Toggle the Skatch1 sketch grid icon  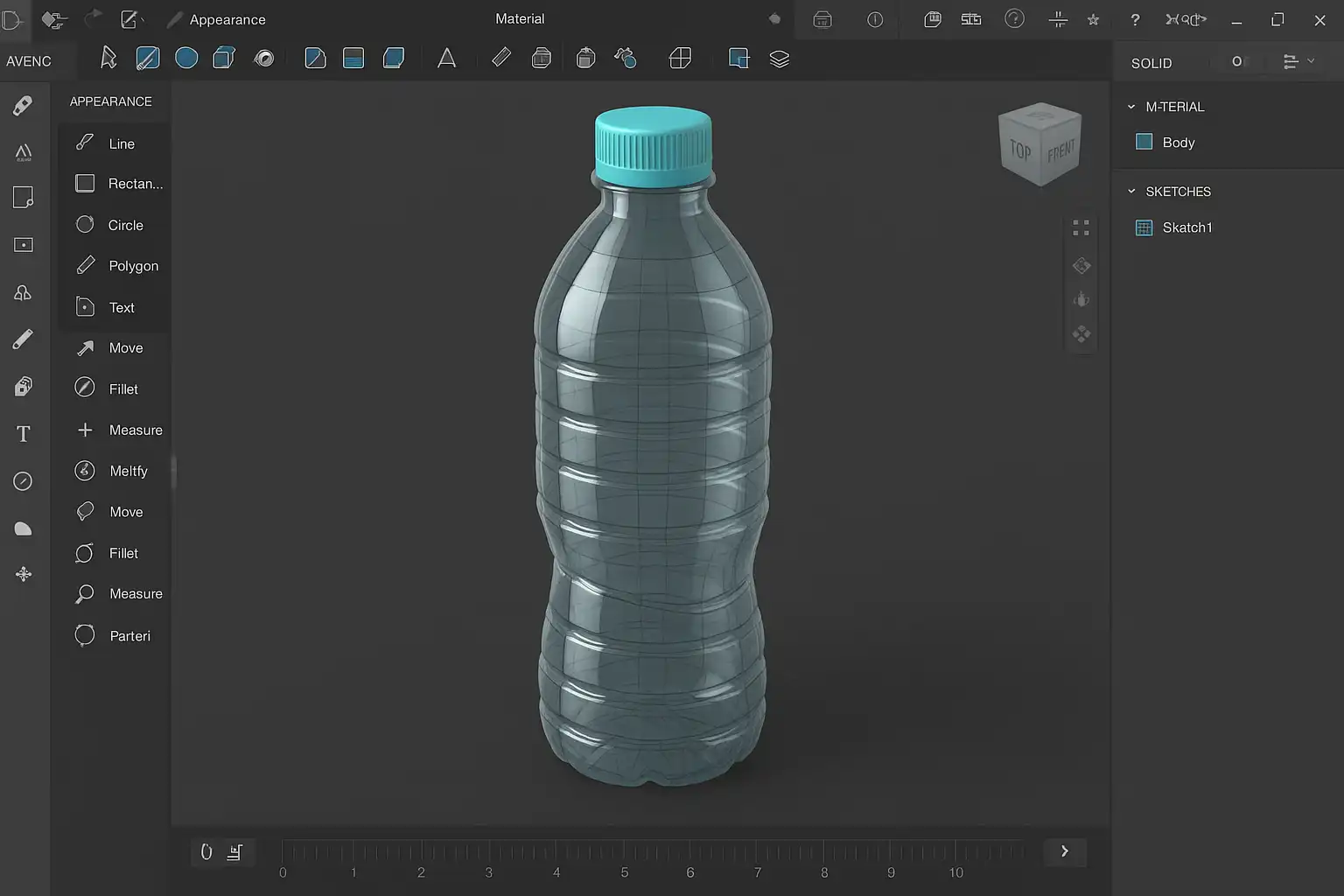(1144, 227)
